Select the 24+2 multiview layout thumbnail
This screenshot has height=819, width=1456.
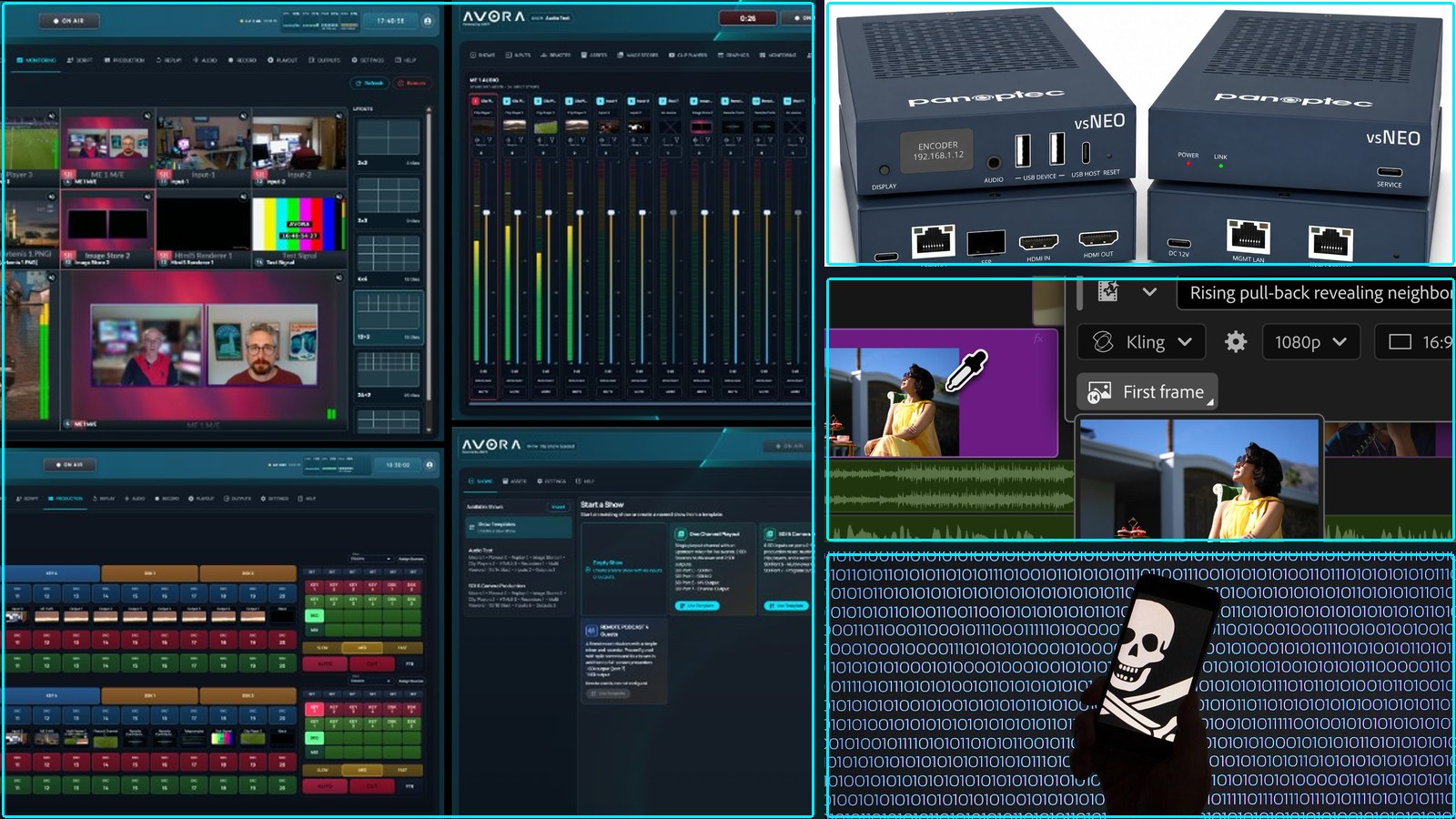pos(388,369)
